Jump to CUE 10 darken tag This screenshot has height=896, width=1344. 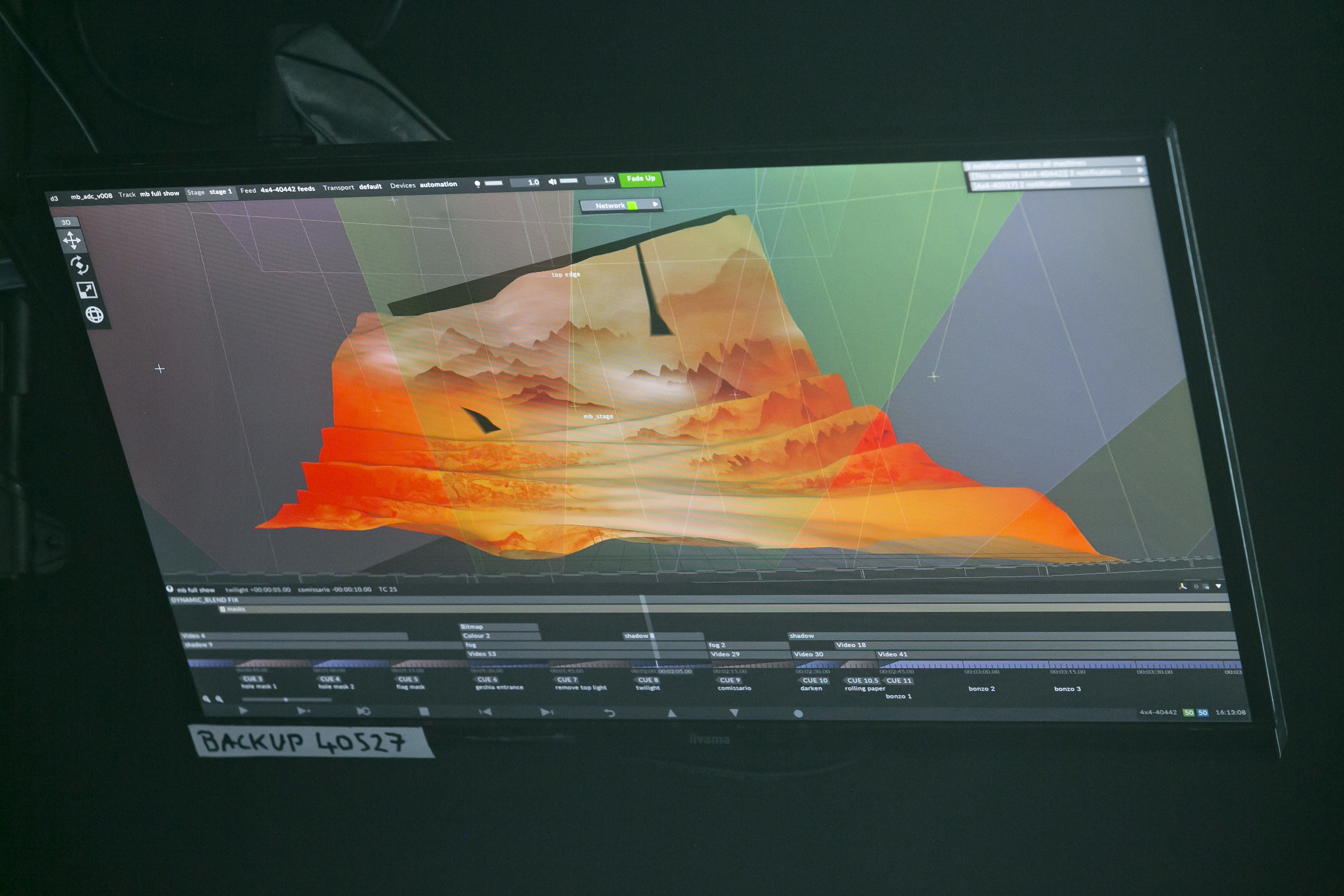click(814, 681)
